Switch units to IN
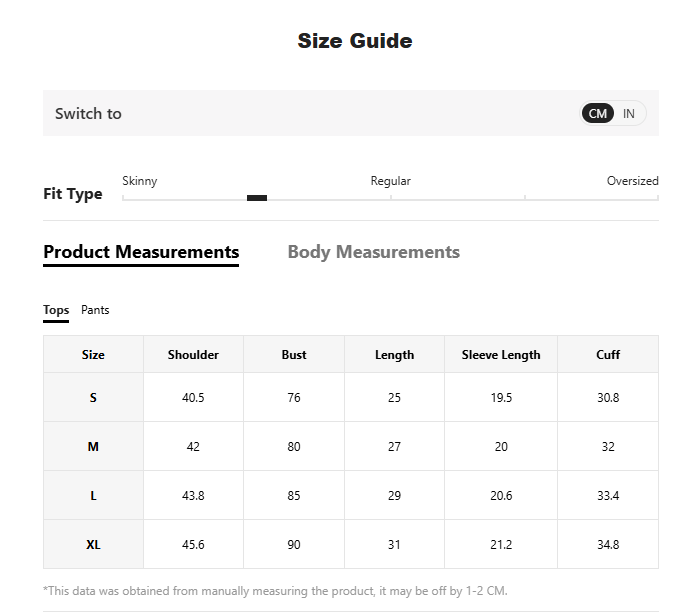Image resolution: width=690 pixels, height=615 pixels. 629,113
